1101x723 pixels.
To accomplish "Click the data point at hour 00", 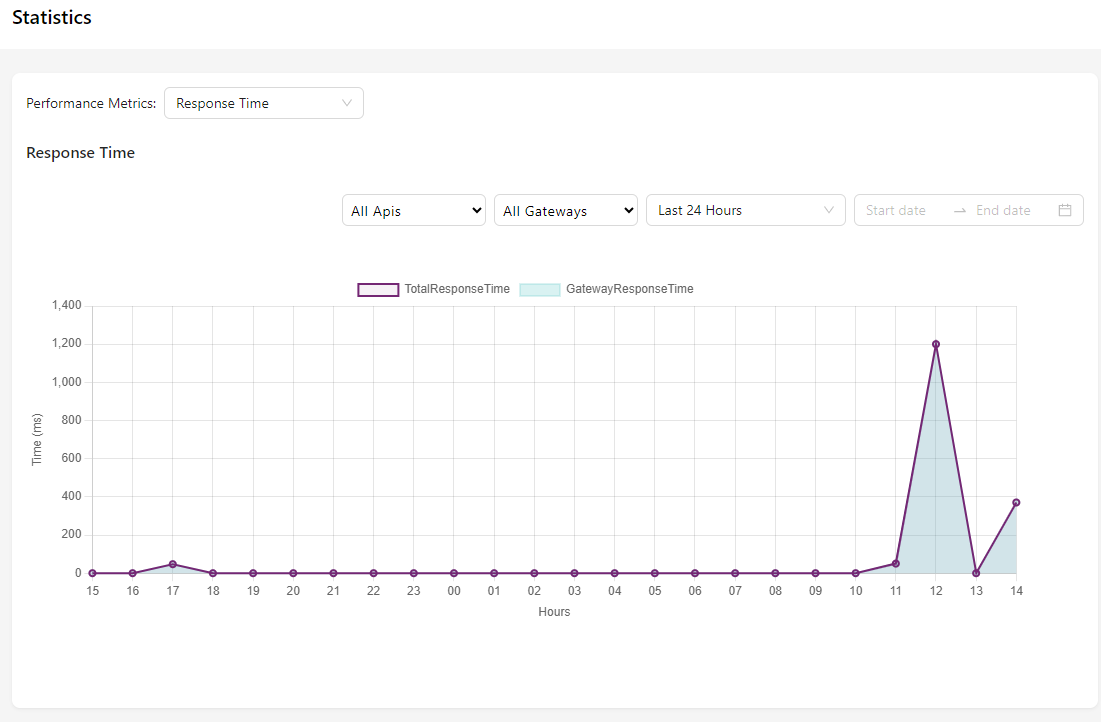I will (x=454, y=573).
